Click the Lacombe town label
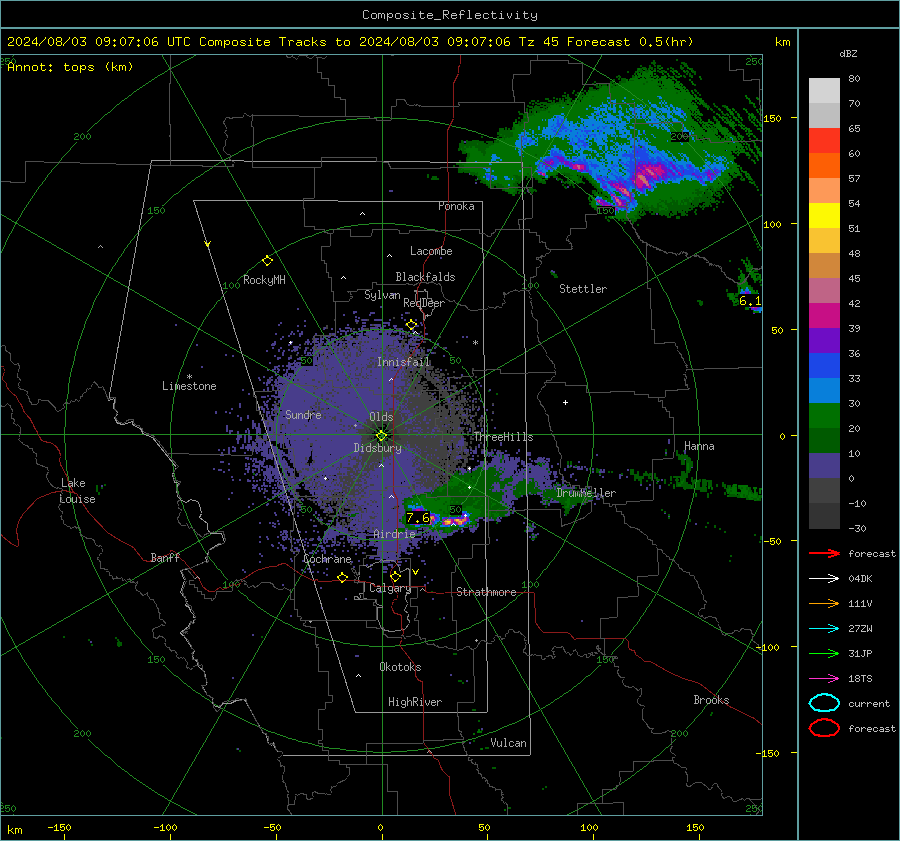Screen dimensions: 900x841 (431, 251)
